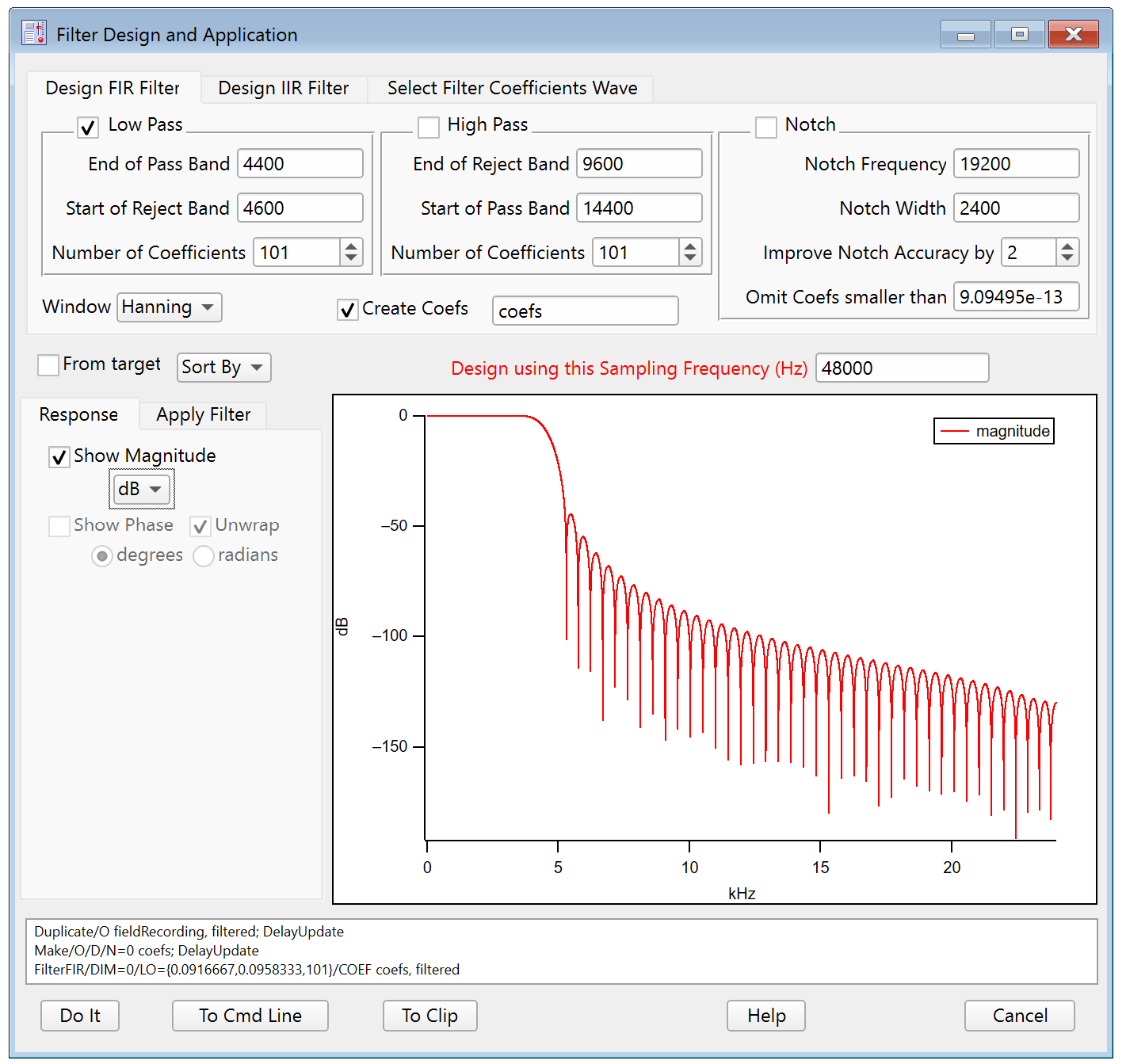
Task: Maximize the Filter Design window
Action: point(1019,35)
